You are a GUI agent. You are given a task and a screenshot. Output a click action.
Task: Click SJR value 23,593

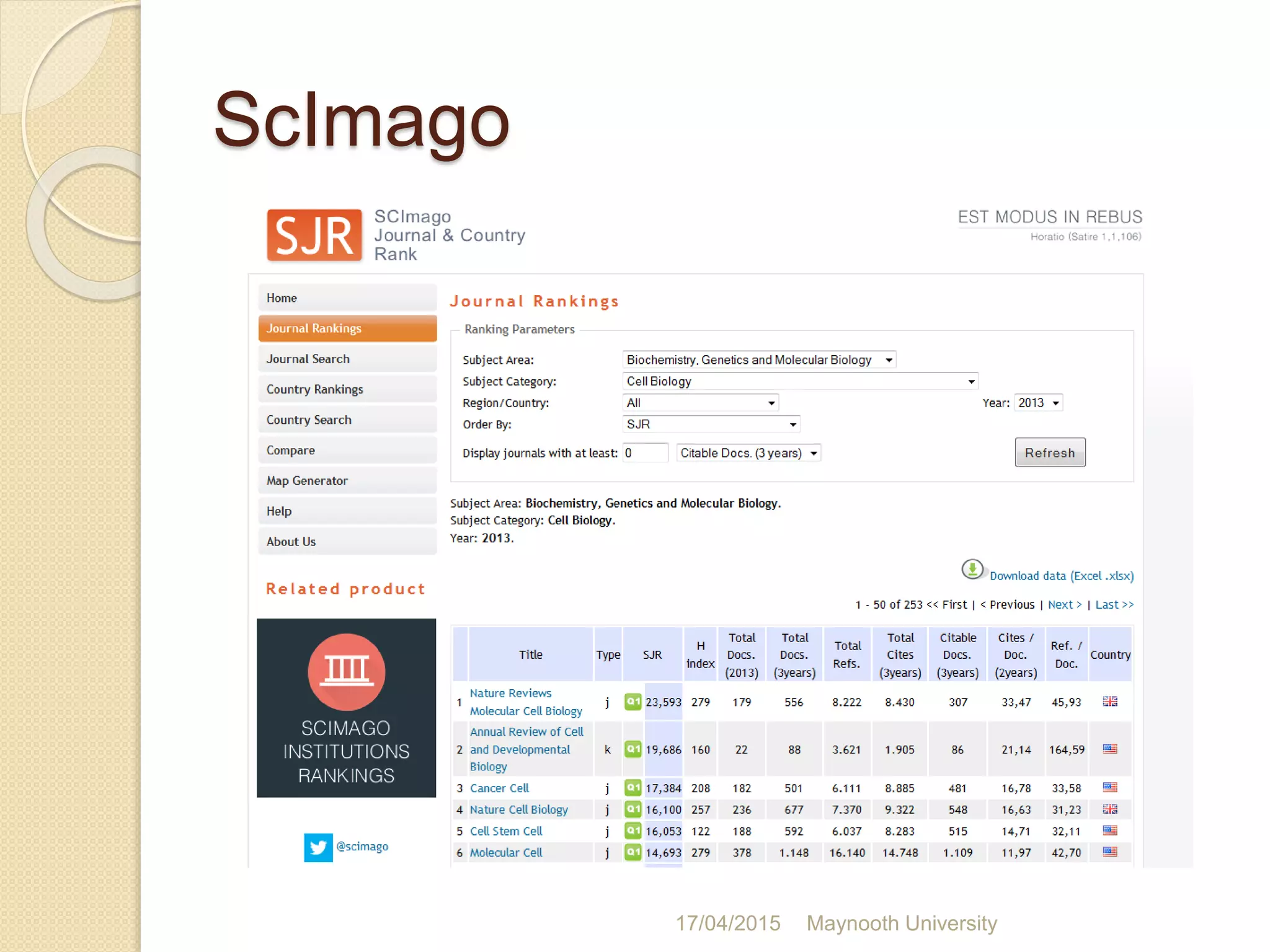click(x=663, y=702)
